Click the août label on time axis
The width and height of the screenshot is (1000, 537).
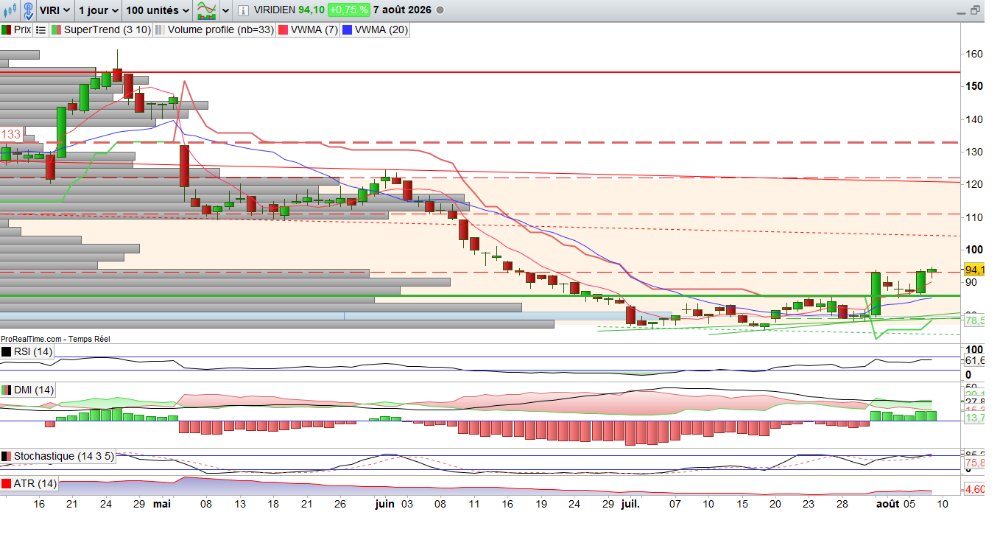pyautogui.click(x=887, y=504)
